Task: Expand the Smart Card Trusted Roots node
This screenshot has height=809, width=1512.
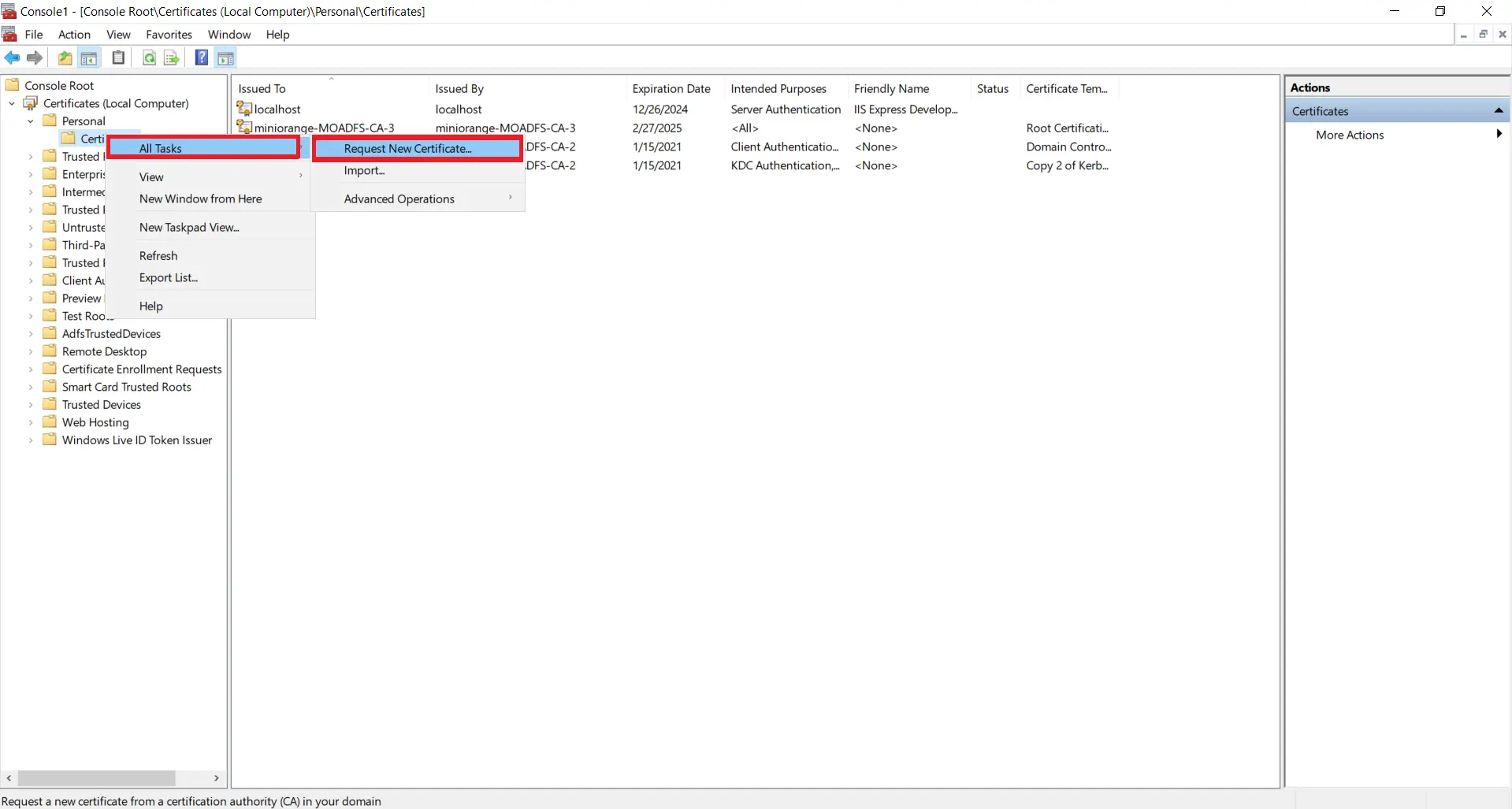Action: [32, 387]
